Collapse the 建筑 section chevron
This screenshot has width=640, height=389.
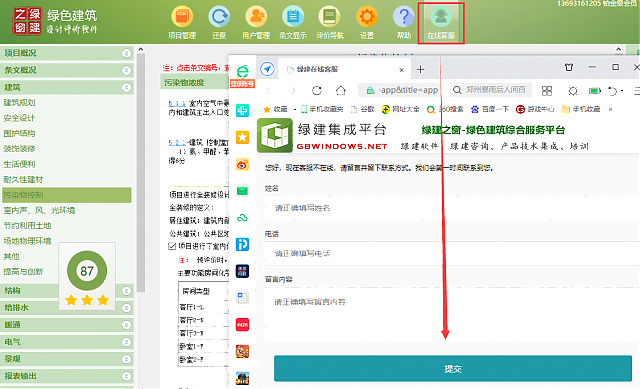tap(127, 87)
